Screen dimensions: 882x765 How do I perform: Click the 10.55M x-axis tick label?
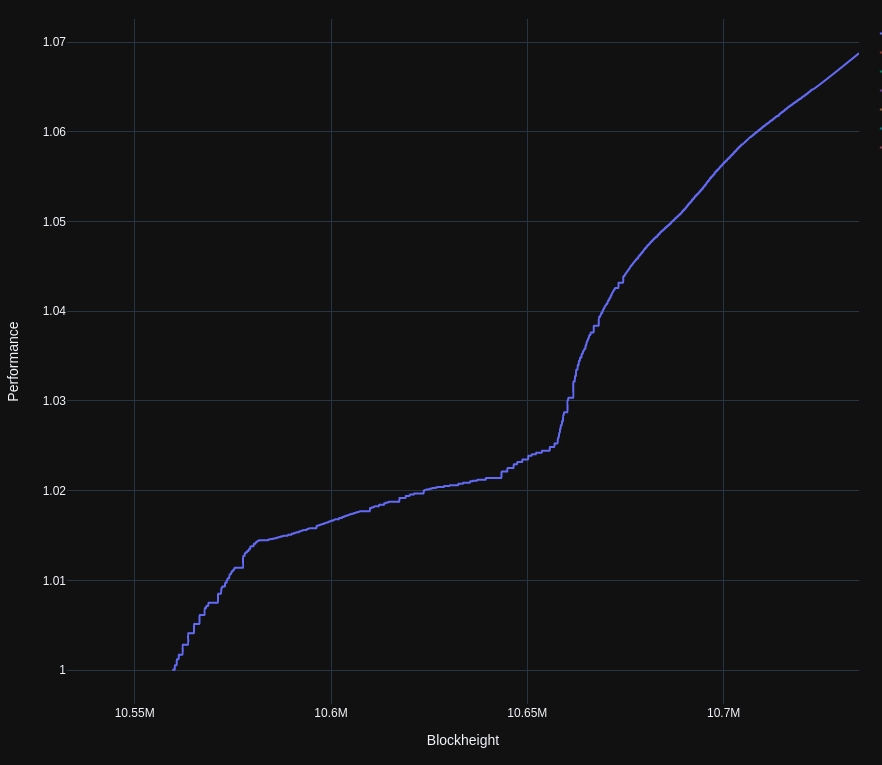tap(134, 713)
